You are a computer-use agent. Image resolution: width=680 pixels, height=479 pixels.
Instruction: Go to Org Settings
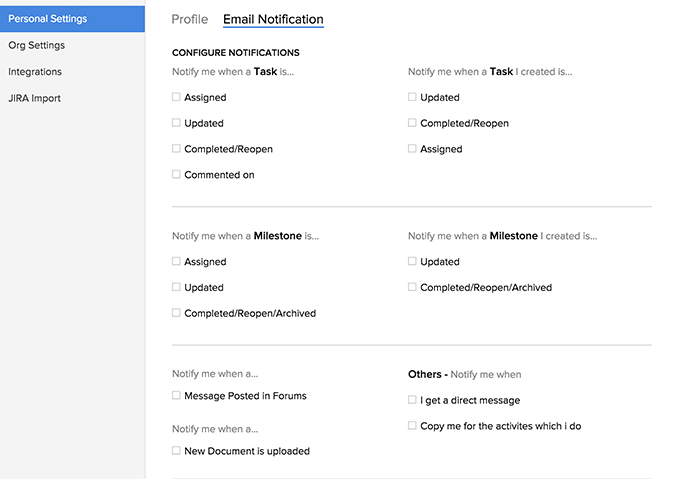tap(36, 45)
